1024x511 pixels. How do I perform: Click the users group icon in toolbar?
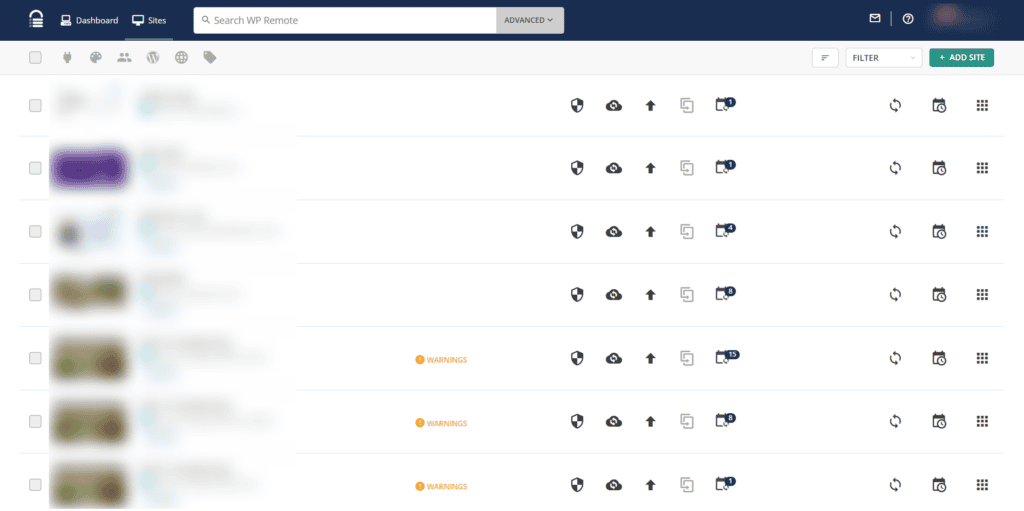tap(124, 58)
